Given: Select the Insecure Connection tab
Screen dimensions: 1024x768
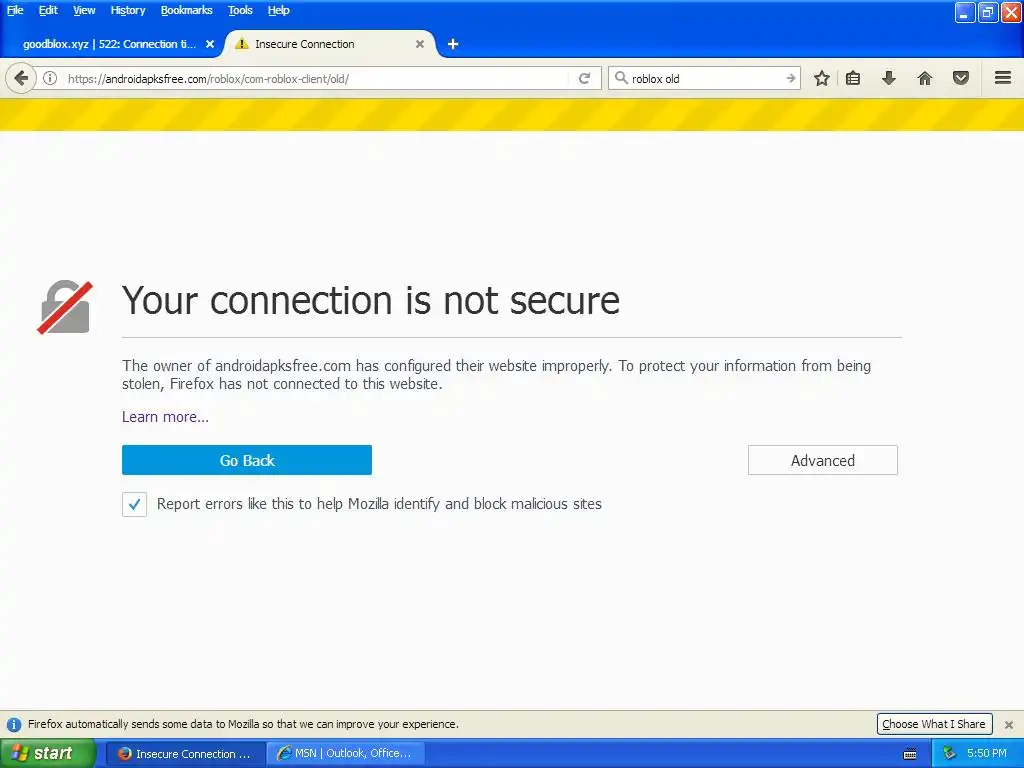Looking at the screenshot, I should [x=330, y=44].
